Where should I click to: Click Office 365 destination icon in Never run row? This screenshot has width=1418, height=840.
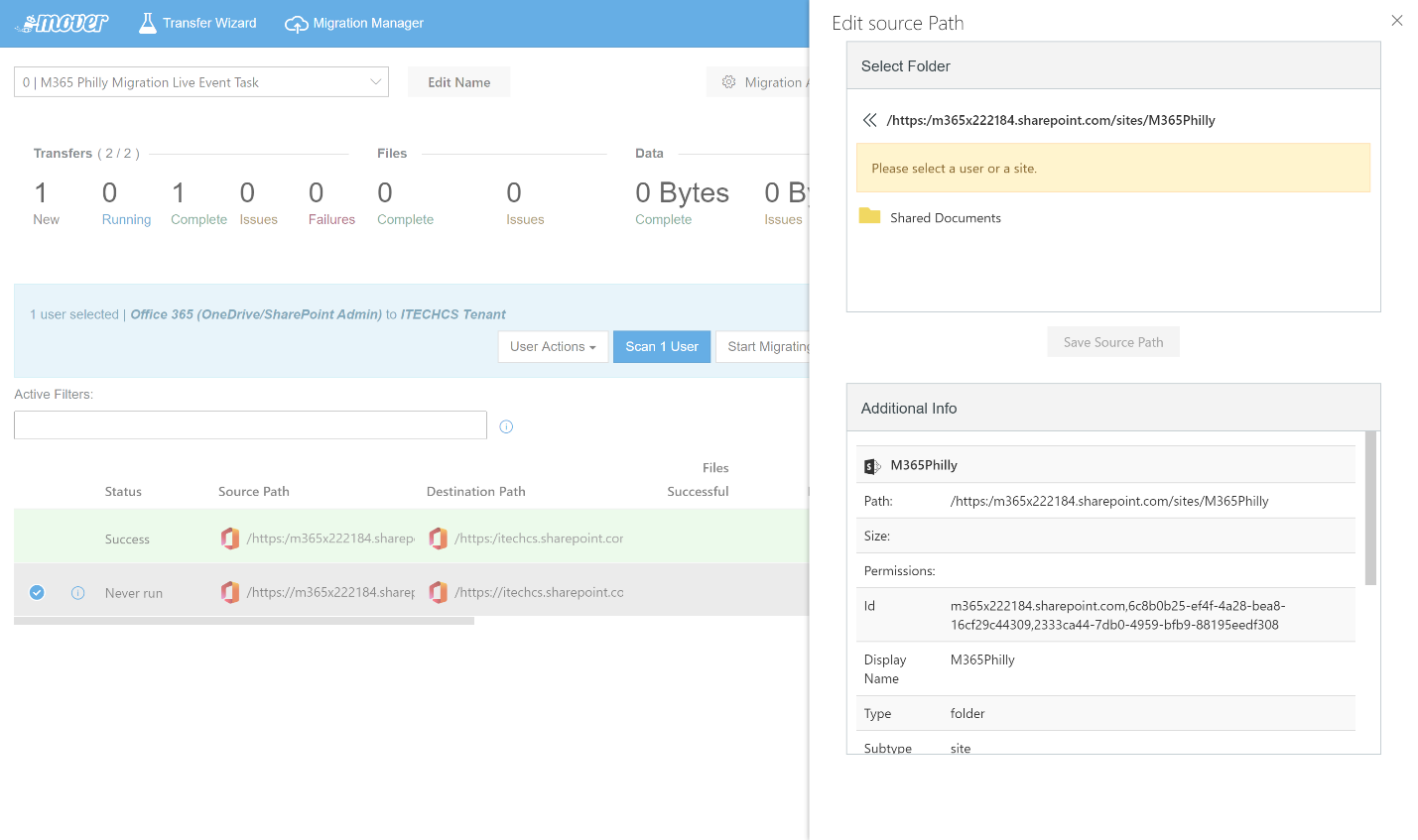438,592
